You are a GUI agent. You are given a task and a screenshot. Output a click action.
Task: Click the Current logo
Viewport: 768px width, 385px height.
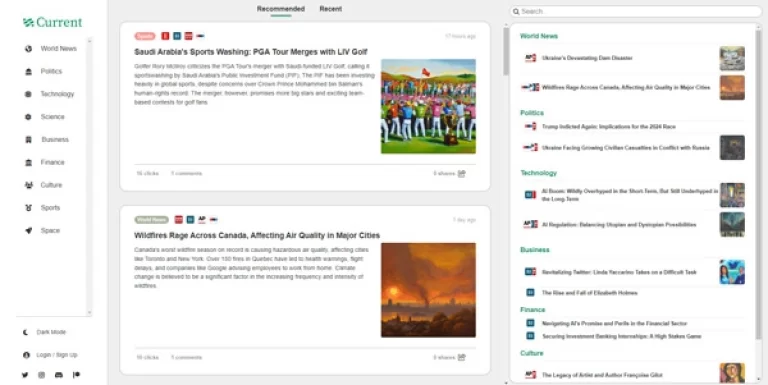[x=52, y=22]
